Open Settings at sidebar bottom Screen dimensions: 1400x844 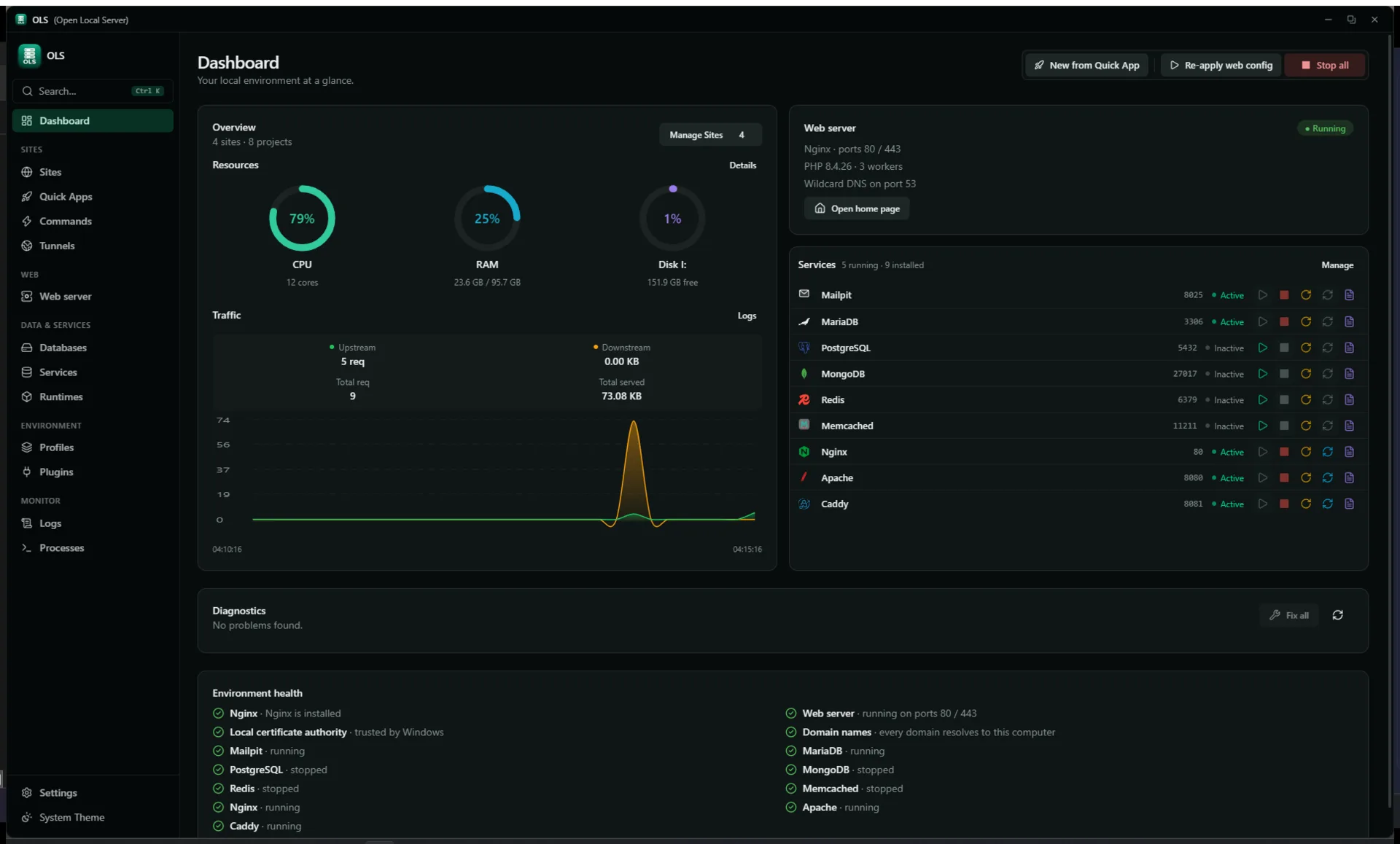(x=93, y=793)
